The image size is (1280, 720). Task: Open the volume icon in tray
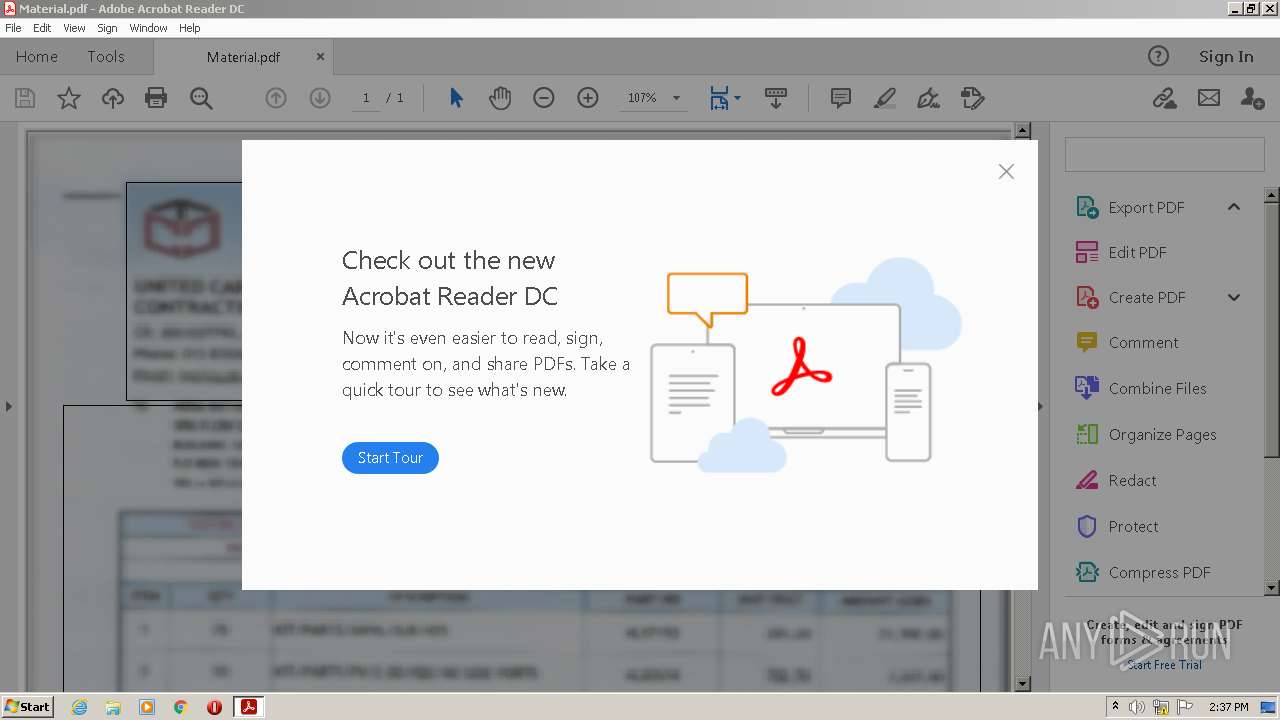(1137, 707)
